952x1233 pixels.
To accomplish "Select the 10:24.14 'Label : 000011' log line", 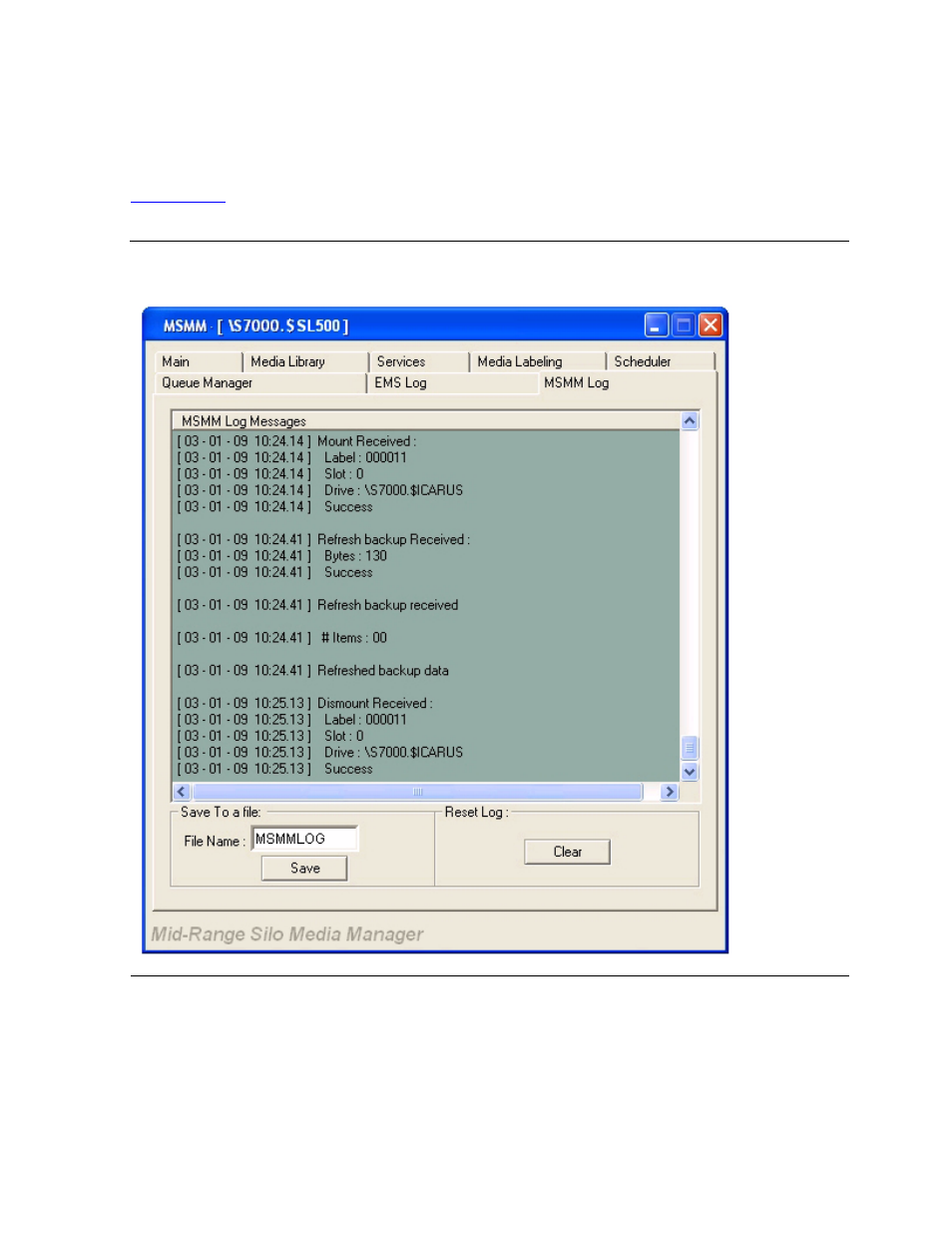I will click(291, 457).
